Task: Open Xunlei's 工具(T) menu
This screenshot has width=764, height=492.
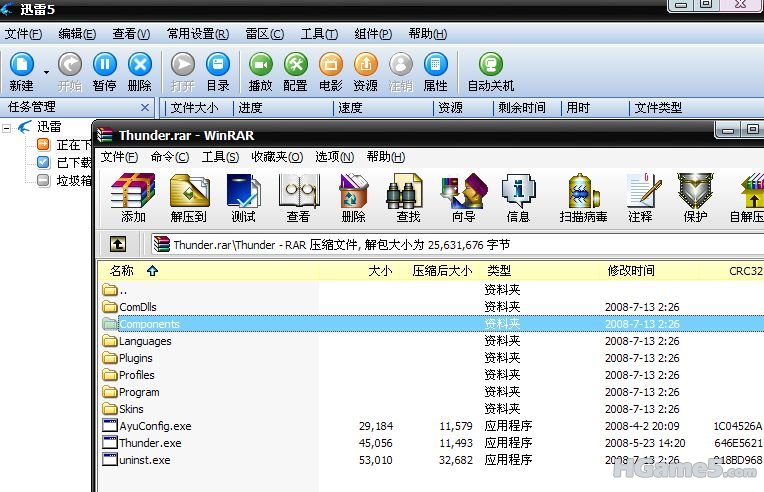Action: [319, 34]
